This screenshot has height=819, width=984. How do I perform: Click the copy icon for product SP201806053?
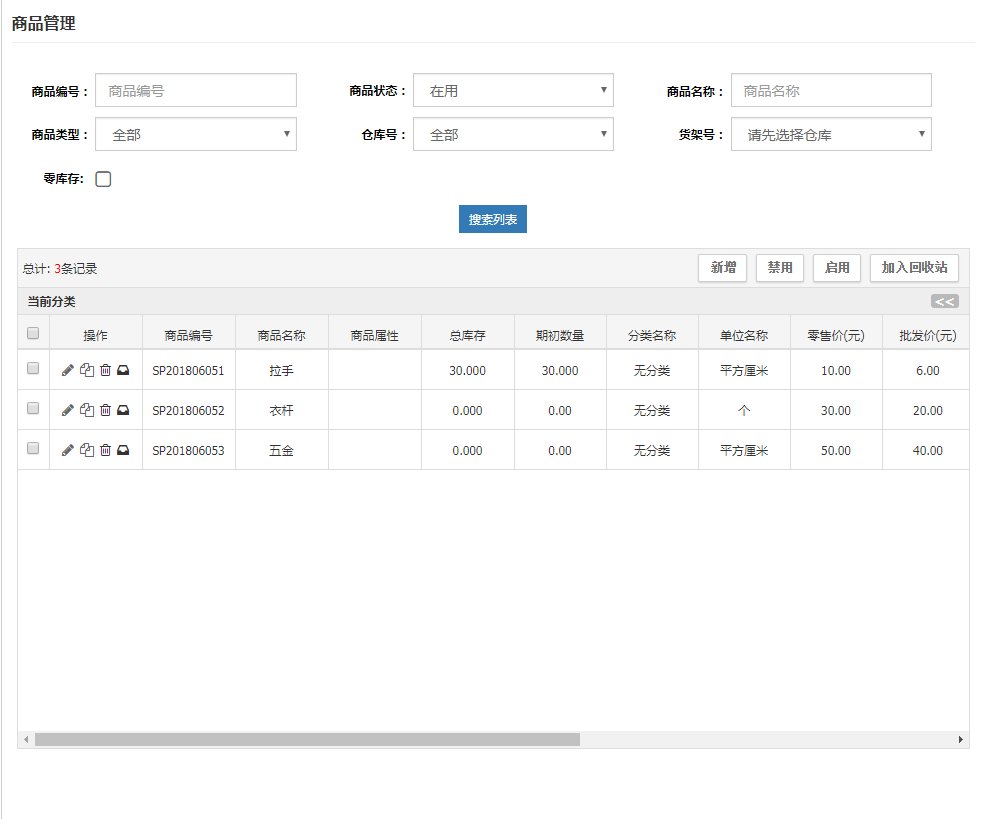tap(87, 450)
